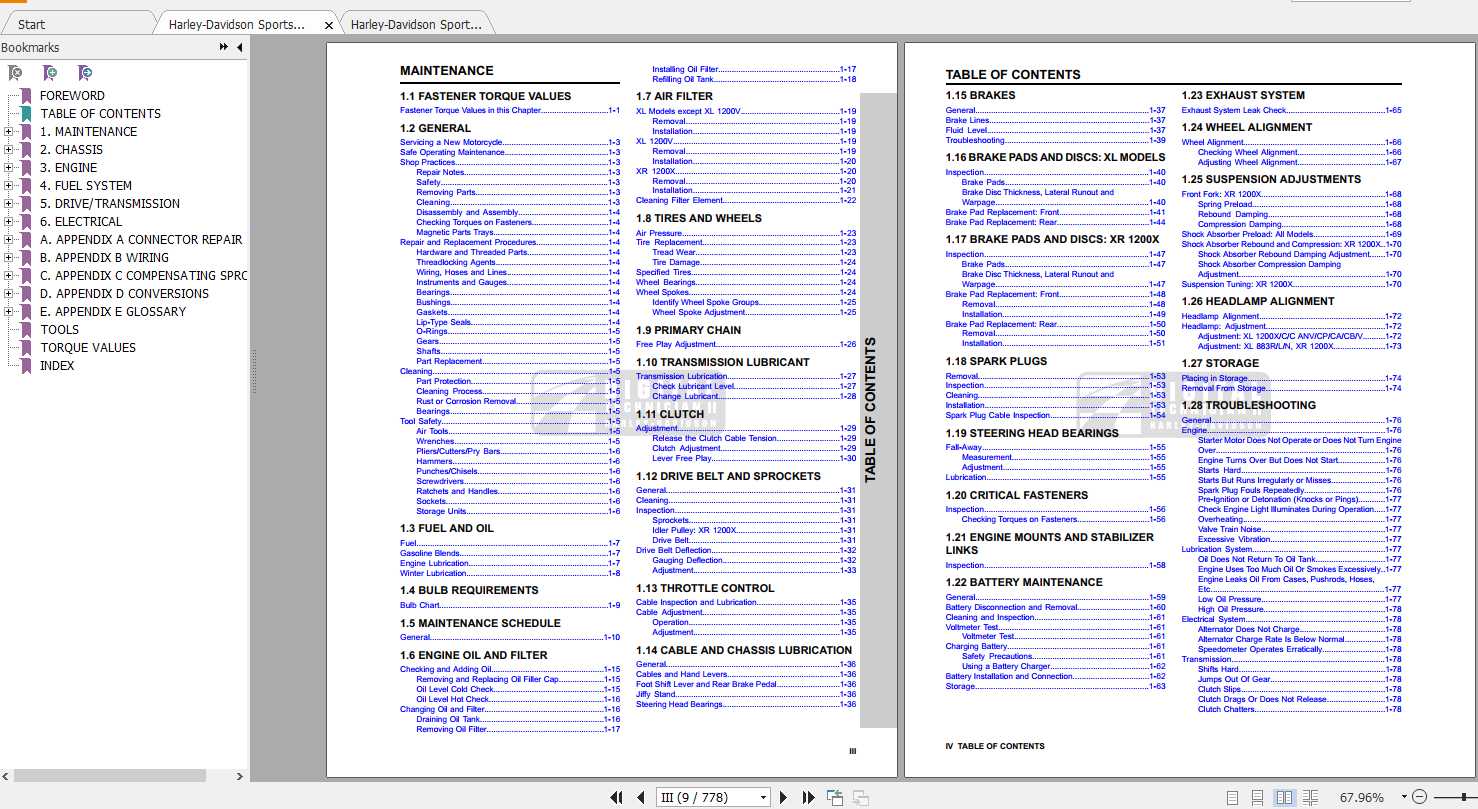
Task: Create a new bookmark
Action: coord(50,72)
